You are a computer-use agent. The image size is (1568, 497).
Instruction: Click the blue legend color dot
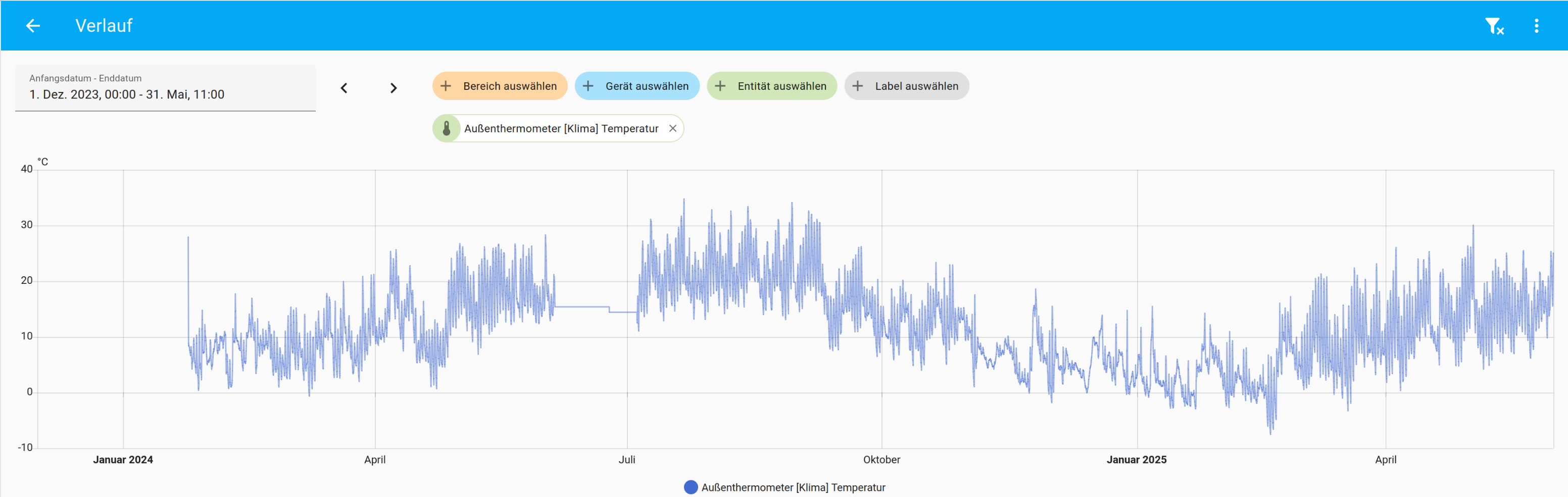pyautogui.click(x=690, y=487)
